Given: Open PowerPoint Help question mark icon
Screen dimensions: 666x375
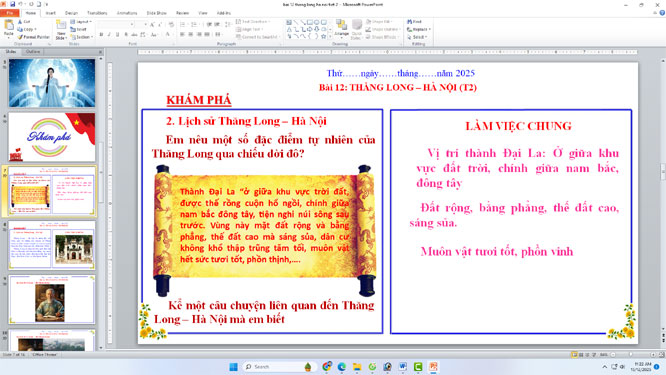Looking at the screenshot, I should click(x=662, y=13).
